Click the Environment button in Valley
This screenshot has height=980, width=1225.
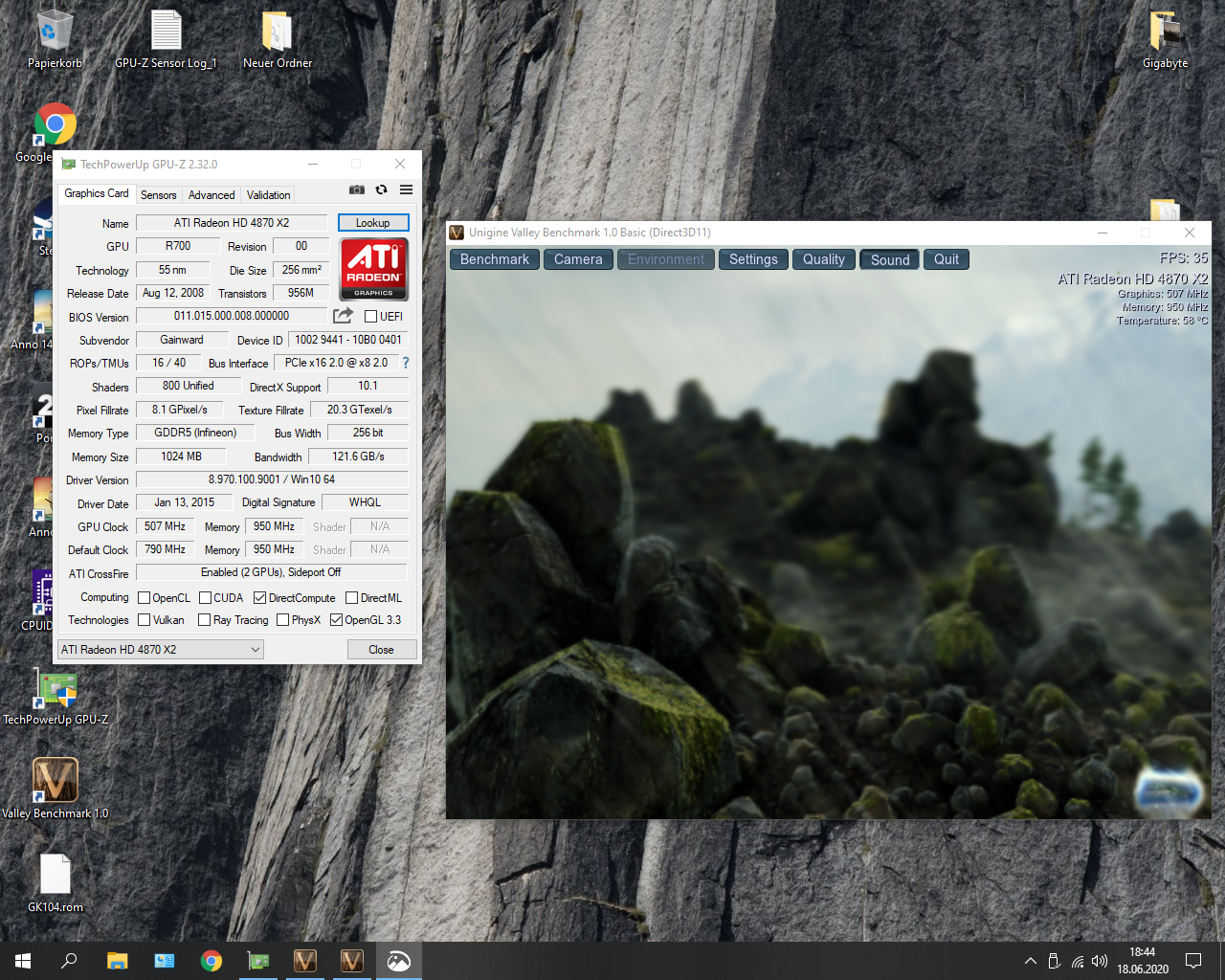click(665, 259)
